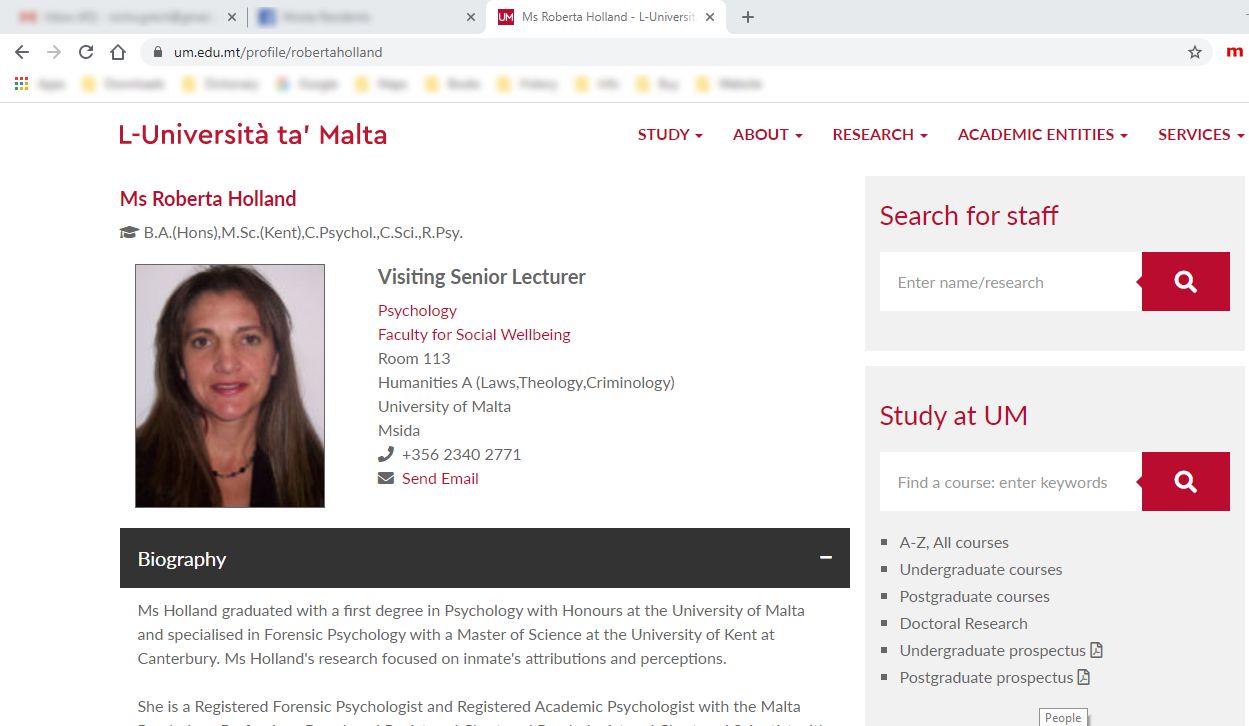Expand the SERVICES menu
The height and width of the screenshot is (726, 1249).
pos(1201,134)
